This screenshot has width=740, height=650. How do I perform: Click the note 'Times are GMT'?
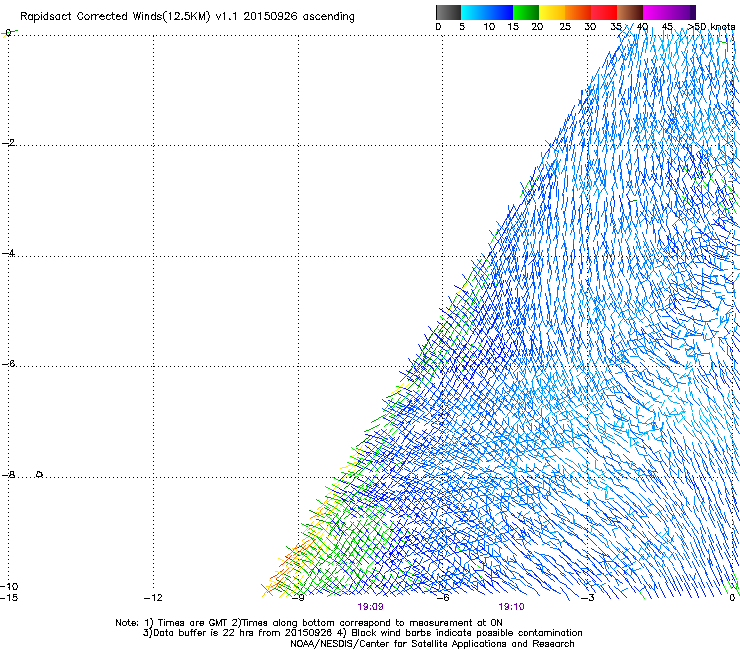point(193,623)
